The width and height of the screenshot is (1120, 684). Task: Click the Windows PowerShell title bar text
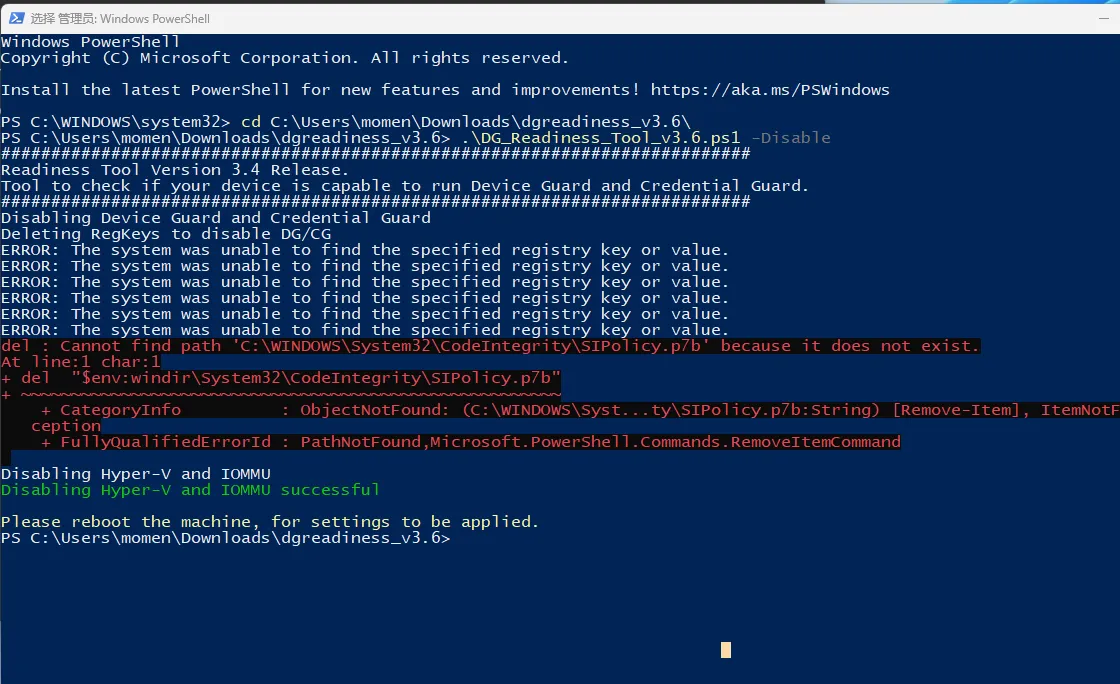pyautogui.click(x=120, y=19)
